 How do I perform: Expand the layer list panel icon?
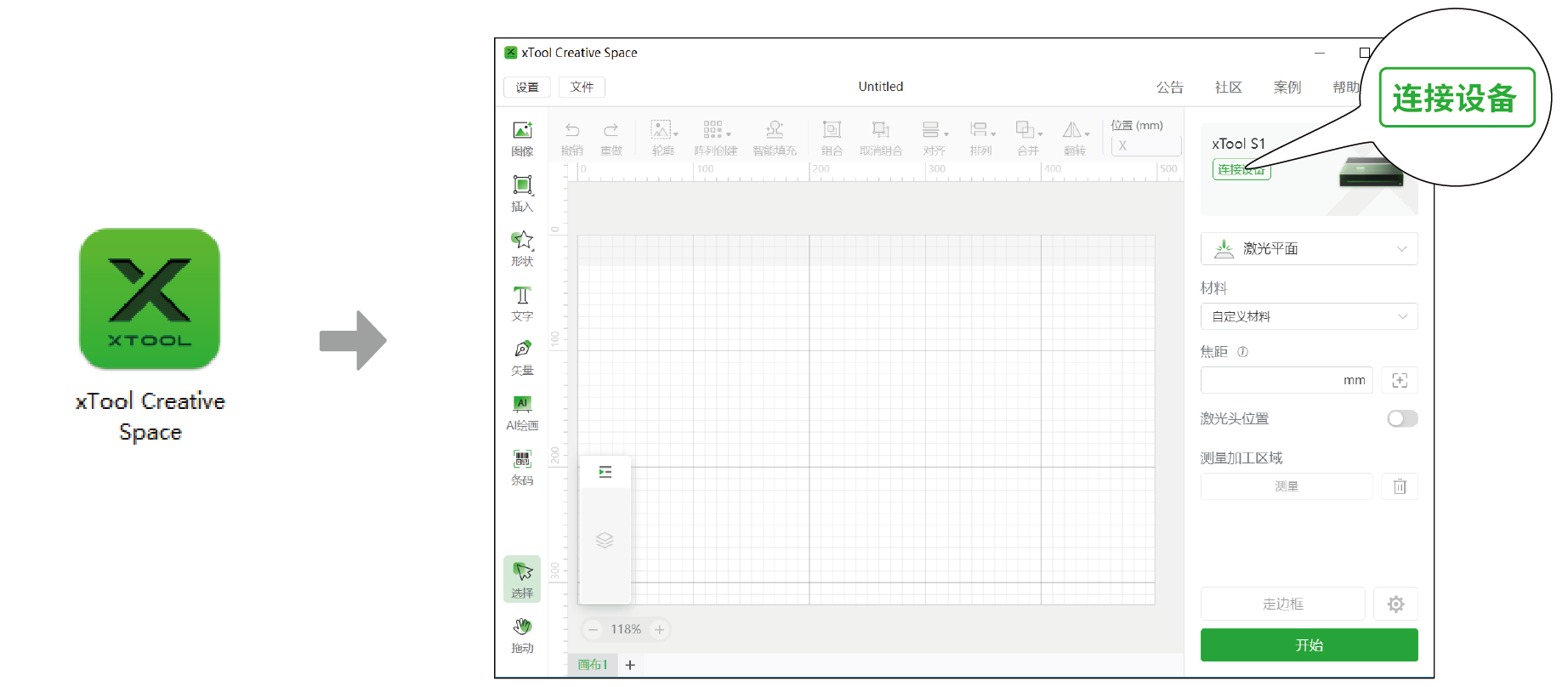tap(605, 472)
